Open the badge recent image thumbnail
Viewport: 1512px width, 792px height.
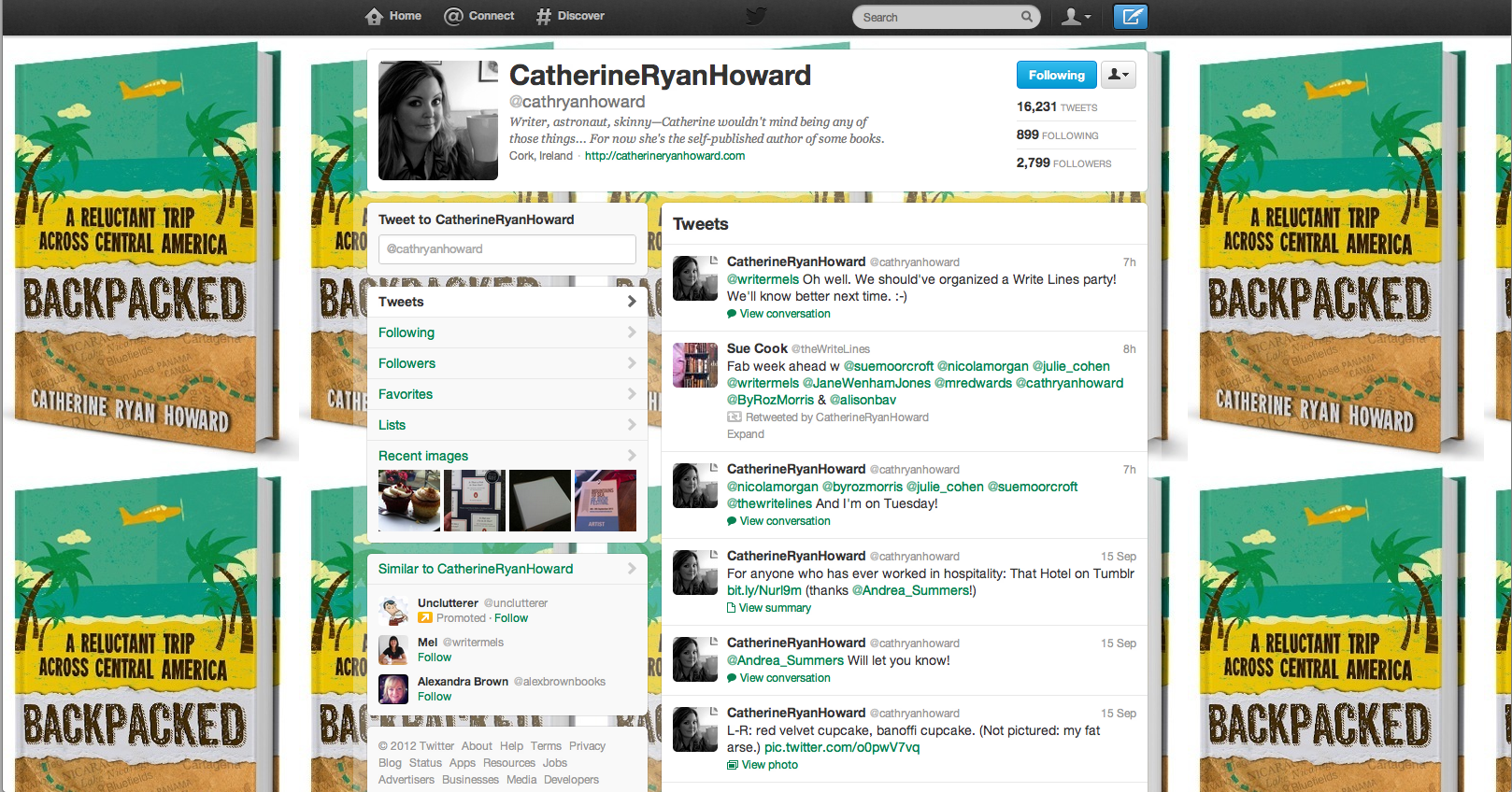tap(606, 501)
